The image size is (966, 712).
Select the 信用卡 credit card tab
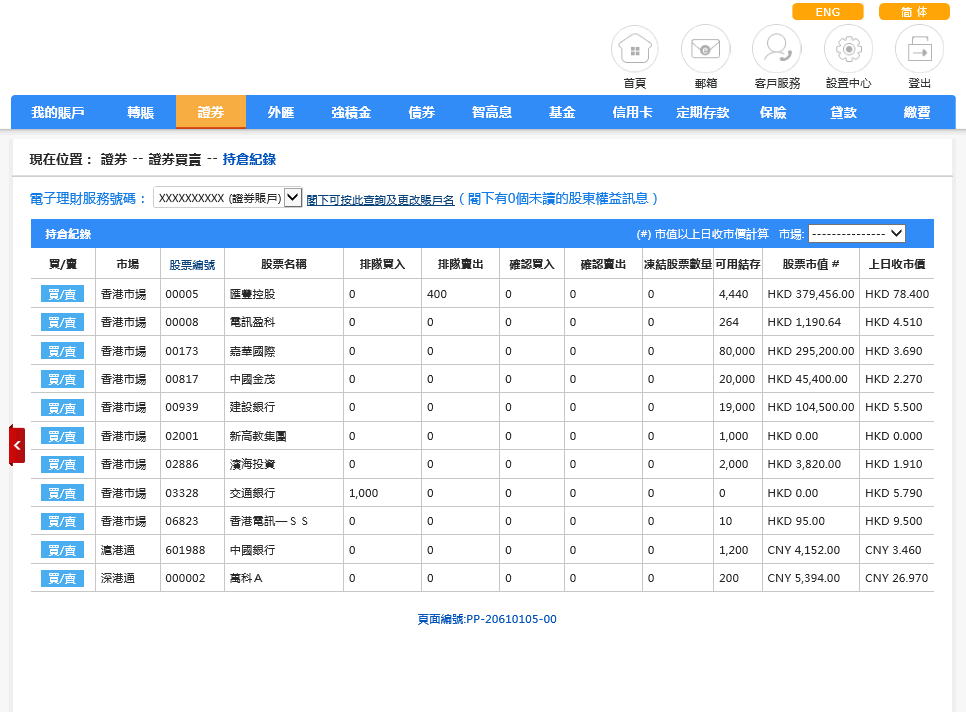(632, 113)
